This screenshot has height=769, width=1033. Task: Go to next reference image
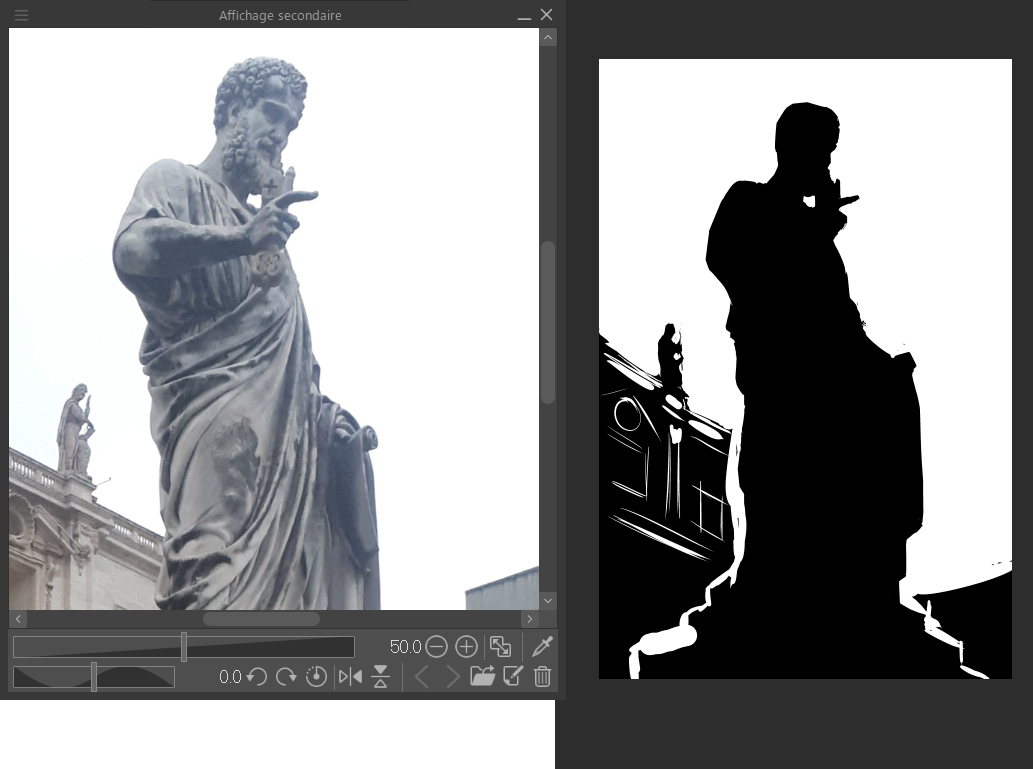452,677
